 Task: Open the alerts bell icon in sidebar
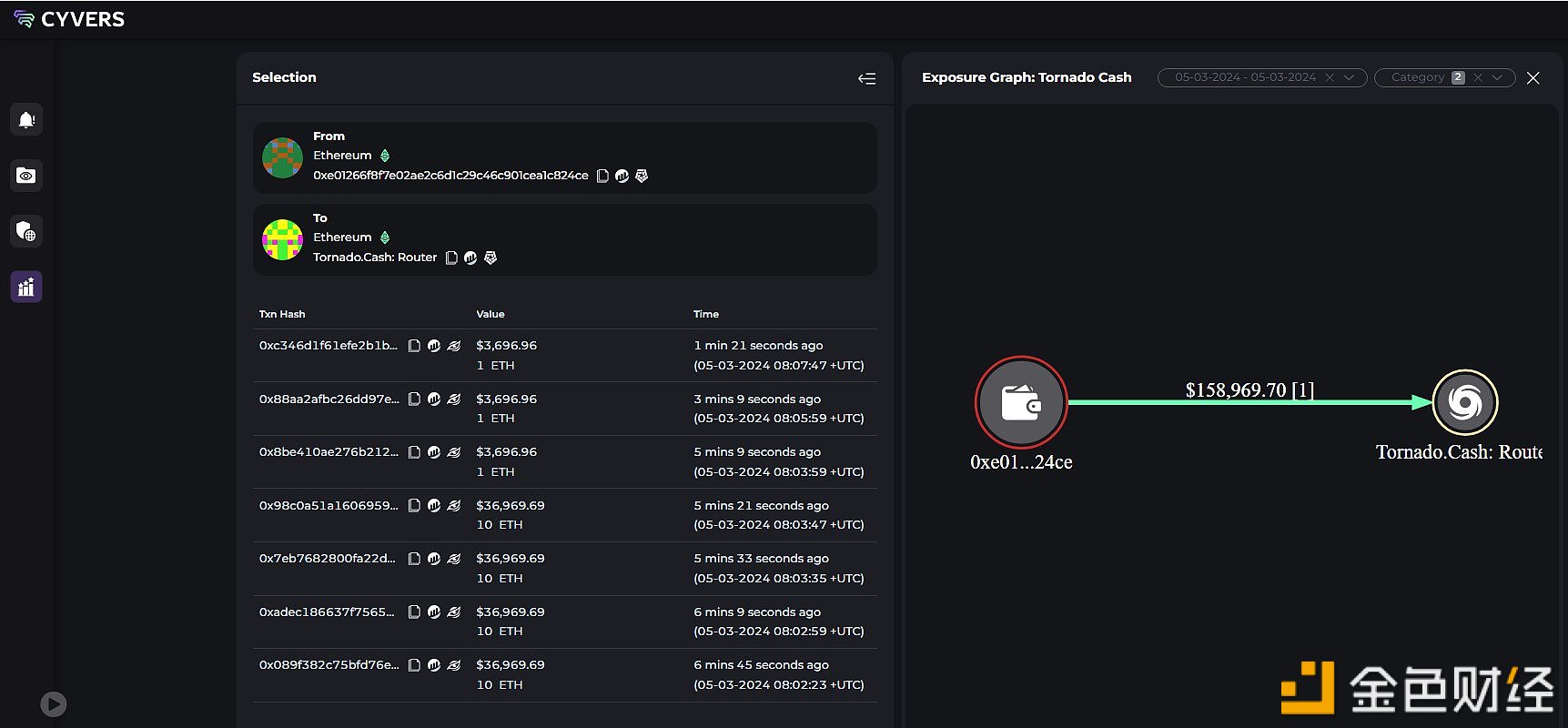coord(26,119)
